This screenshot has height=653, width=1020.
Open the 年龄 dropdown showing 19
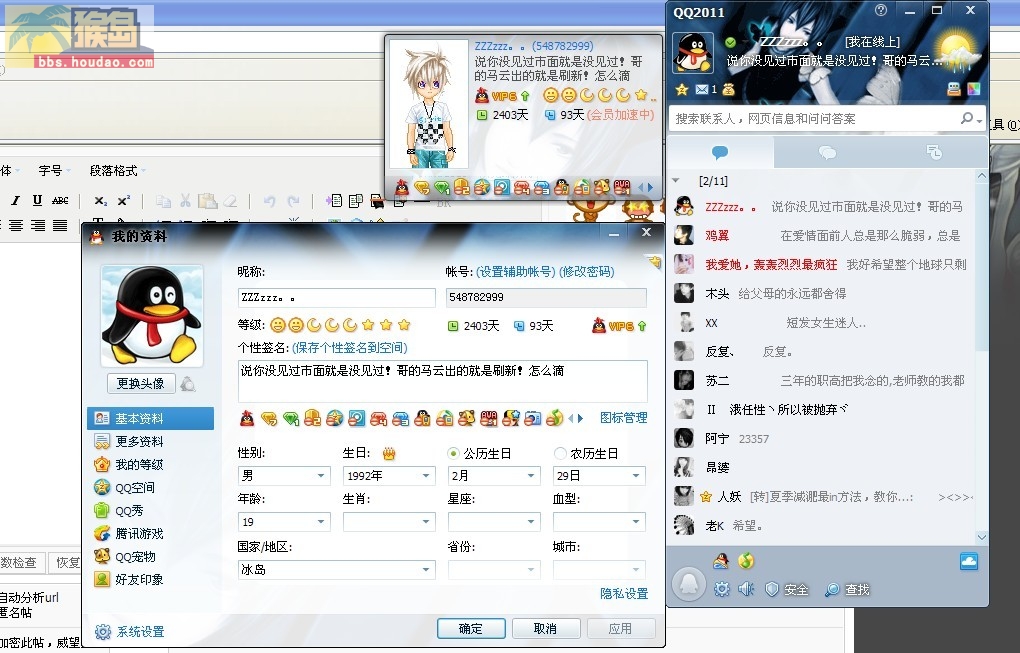[x=284, y=522]
